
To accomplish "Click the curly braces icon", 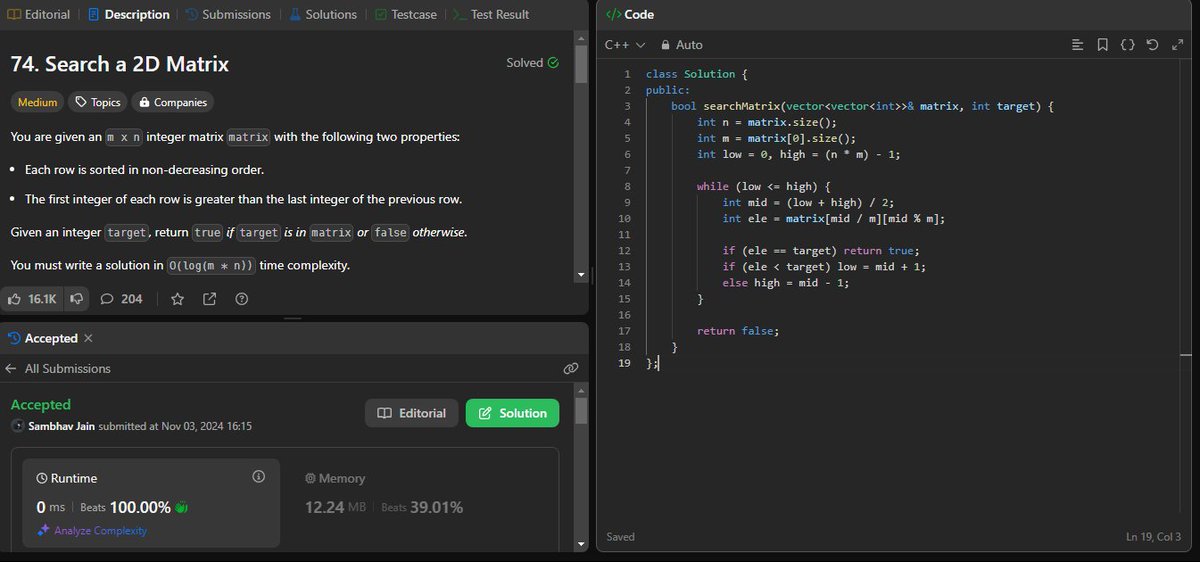I will coord(1127,45).
